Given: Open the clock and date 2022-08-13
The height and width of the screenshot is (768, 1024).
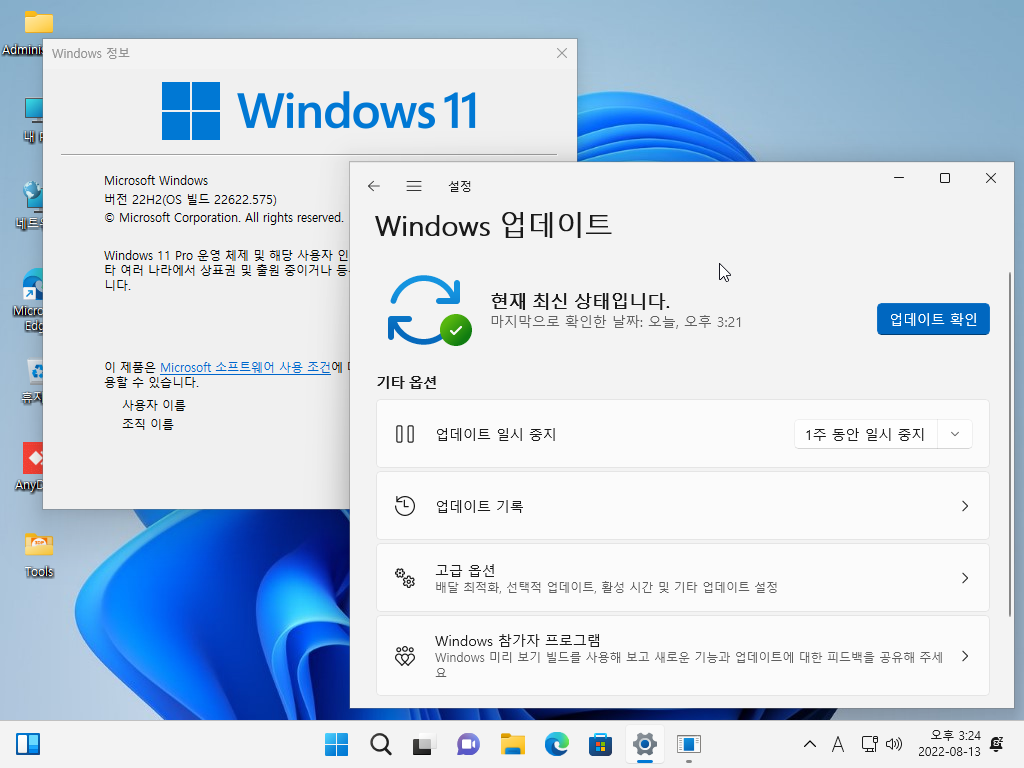Looking at the screenshot, I should (949, 744).
